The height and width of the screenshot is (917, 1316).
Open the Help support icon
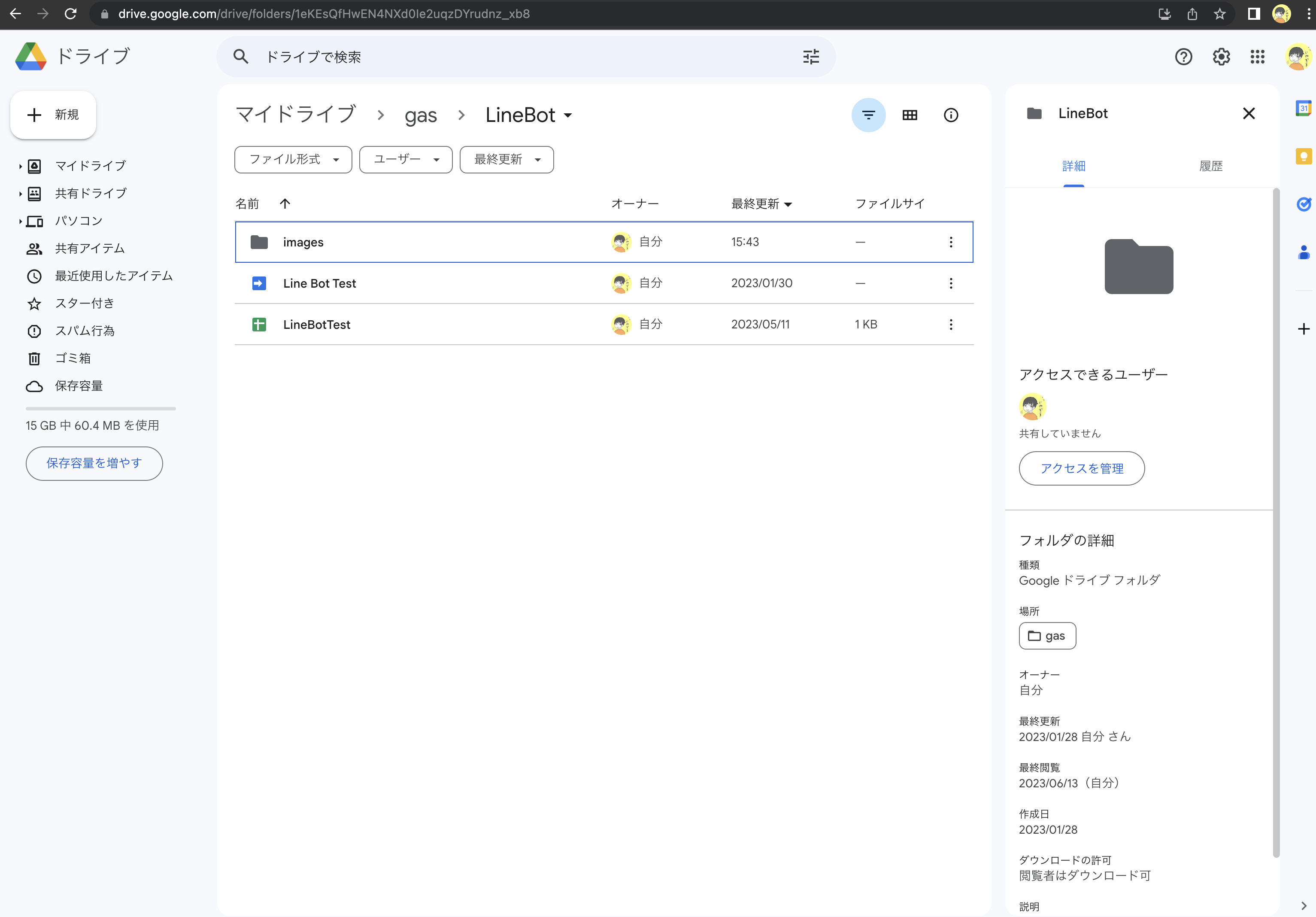[x=1184, y=57]
